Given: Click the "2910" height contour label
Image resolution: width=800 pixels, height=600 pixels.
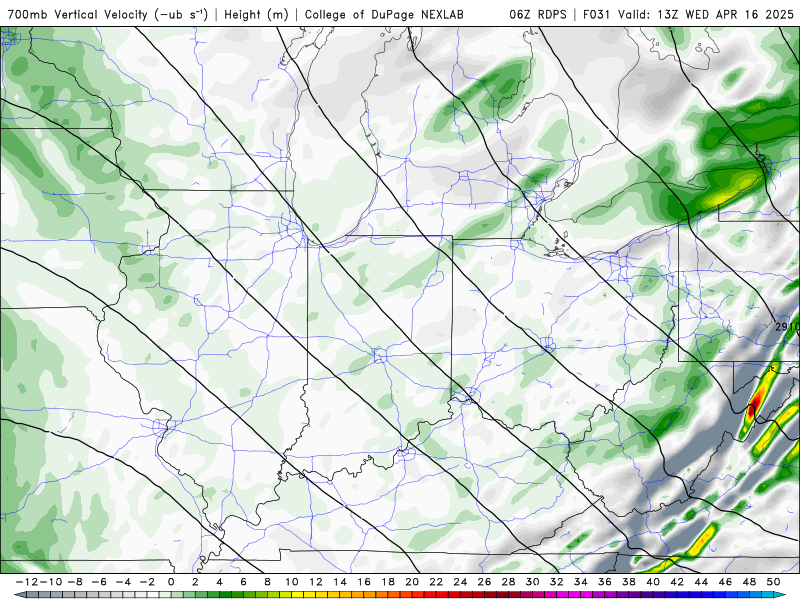Looking at the screenshot, I should 787,327.
